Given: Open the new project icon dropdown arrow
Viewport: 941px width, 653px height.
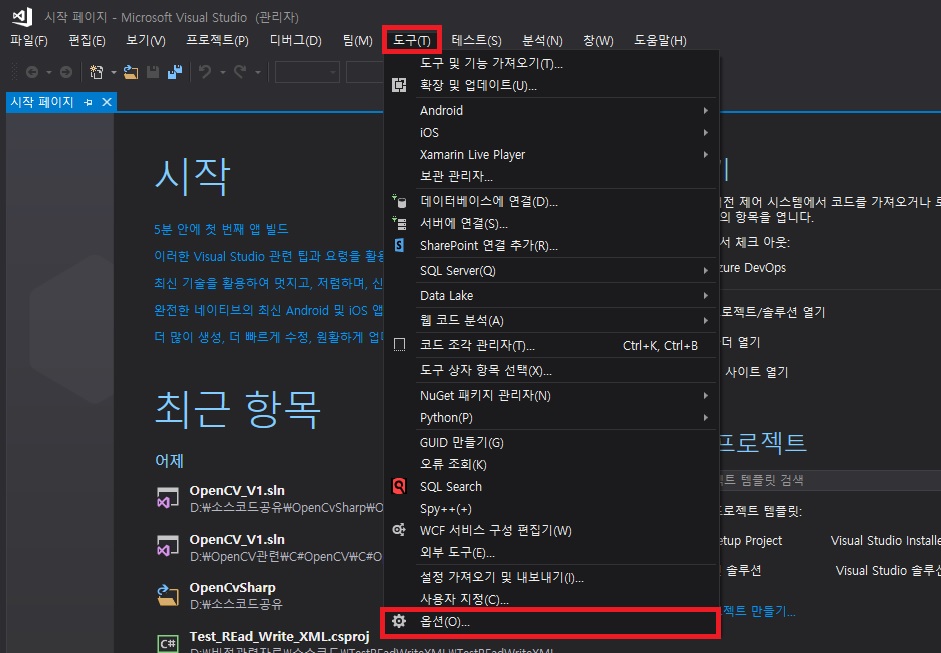Looking at the screenshot, I should 113,73.
